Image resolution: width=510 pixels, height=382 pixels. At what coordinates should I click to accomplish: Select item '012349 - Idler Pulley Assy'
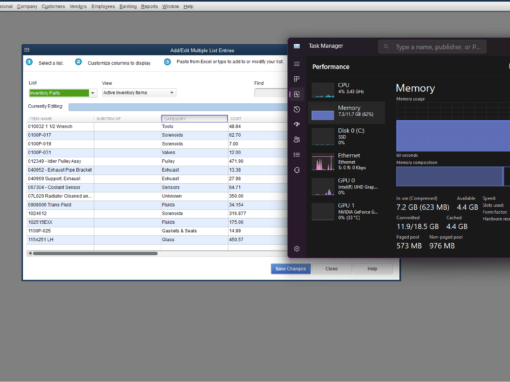(x=55, y=161)
